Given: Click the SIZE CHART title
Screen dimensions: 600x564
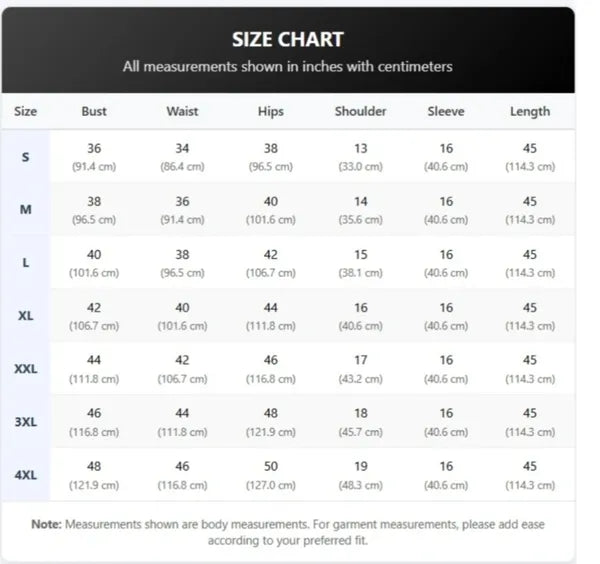Looking at the screenshot, I should (288, 40).
